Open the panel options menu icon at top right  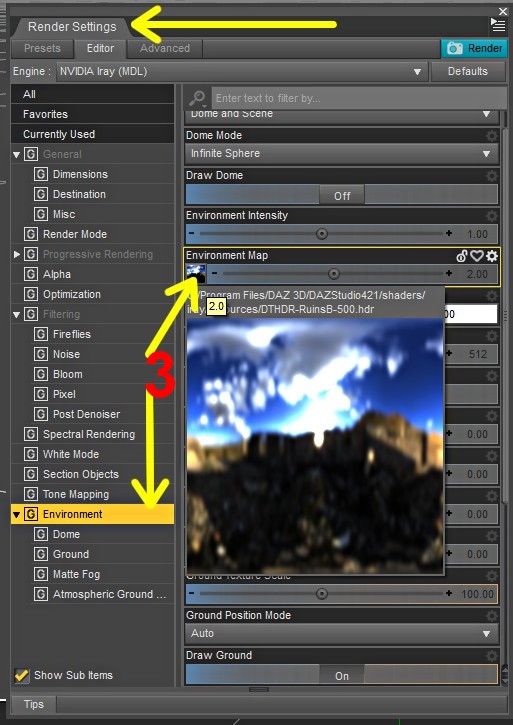pyautogui.click(x=498, y=25)
